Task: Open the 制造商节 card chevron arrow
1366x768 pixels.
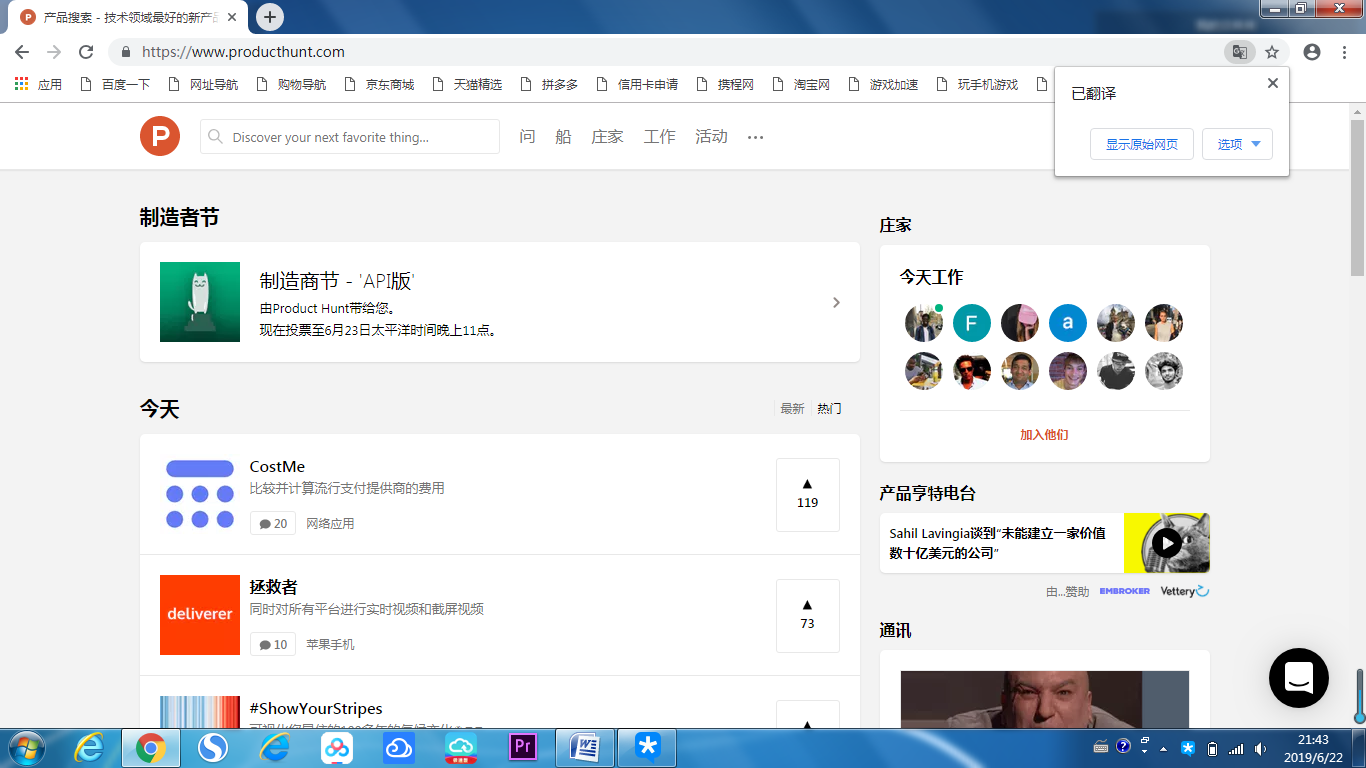Action: click(x=837, y=302)
